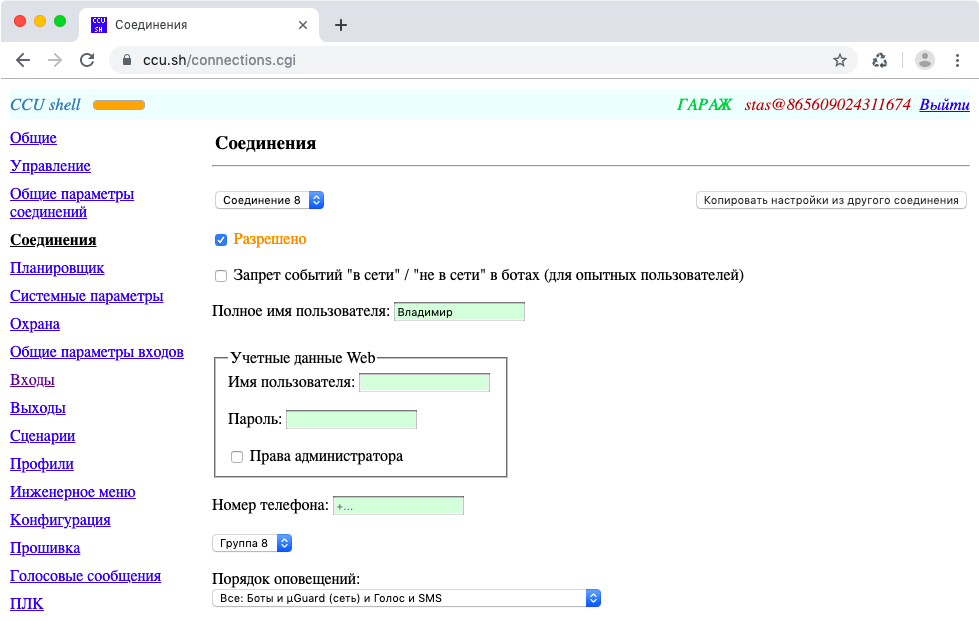Open Общие параметры соединений link
The height and width of the screenshot is (621, 979).
[72, 203]
